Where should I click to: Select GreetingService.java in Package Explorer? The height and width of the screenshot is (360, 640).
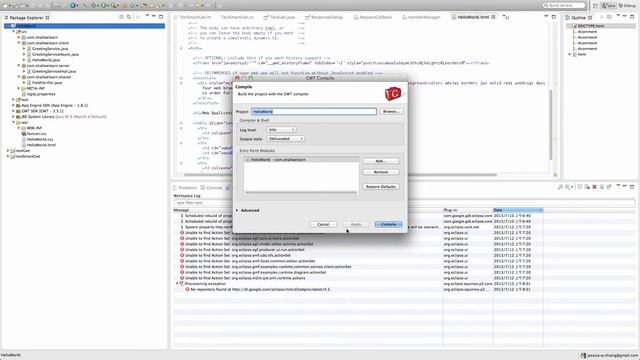click(50, 49)
